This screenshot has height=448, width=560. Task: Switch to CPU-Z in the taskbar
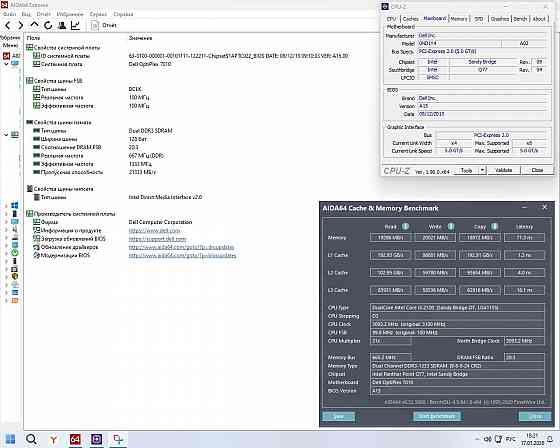97,439
